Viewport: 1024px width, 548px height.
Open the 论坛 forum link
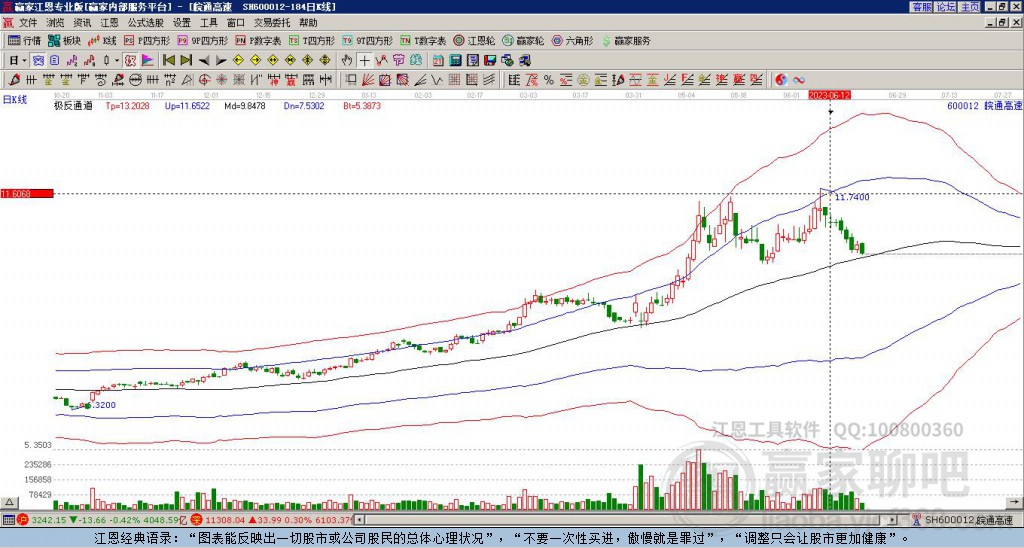coord(945,7)
